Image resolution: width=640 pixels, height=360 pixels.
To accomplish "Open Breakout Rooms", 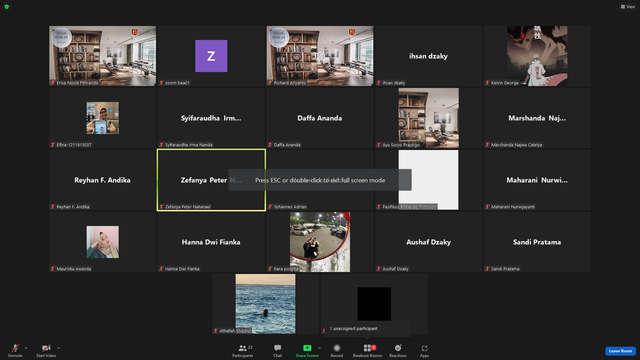I will 367,350.
